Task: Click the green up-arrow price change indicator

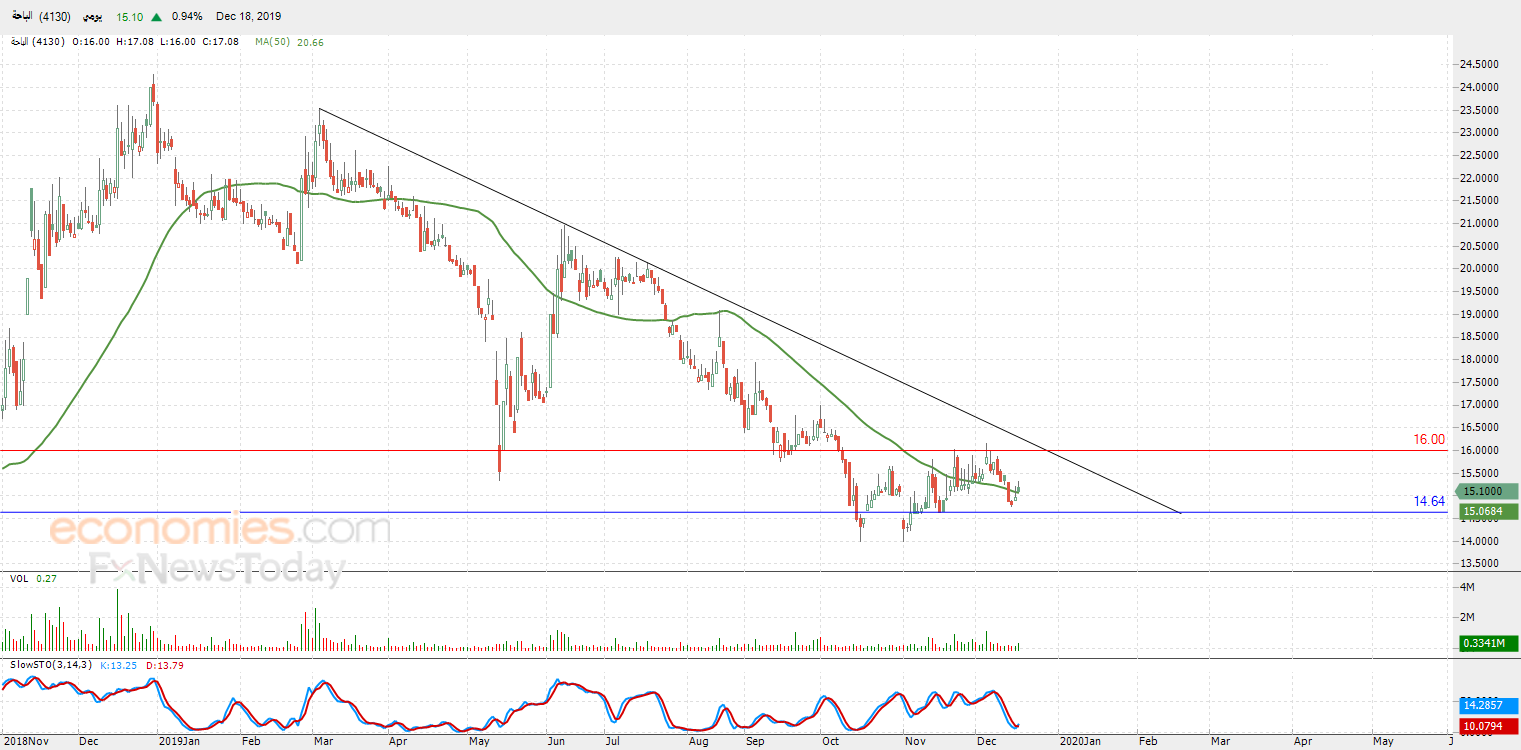Action: (157, 17)
